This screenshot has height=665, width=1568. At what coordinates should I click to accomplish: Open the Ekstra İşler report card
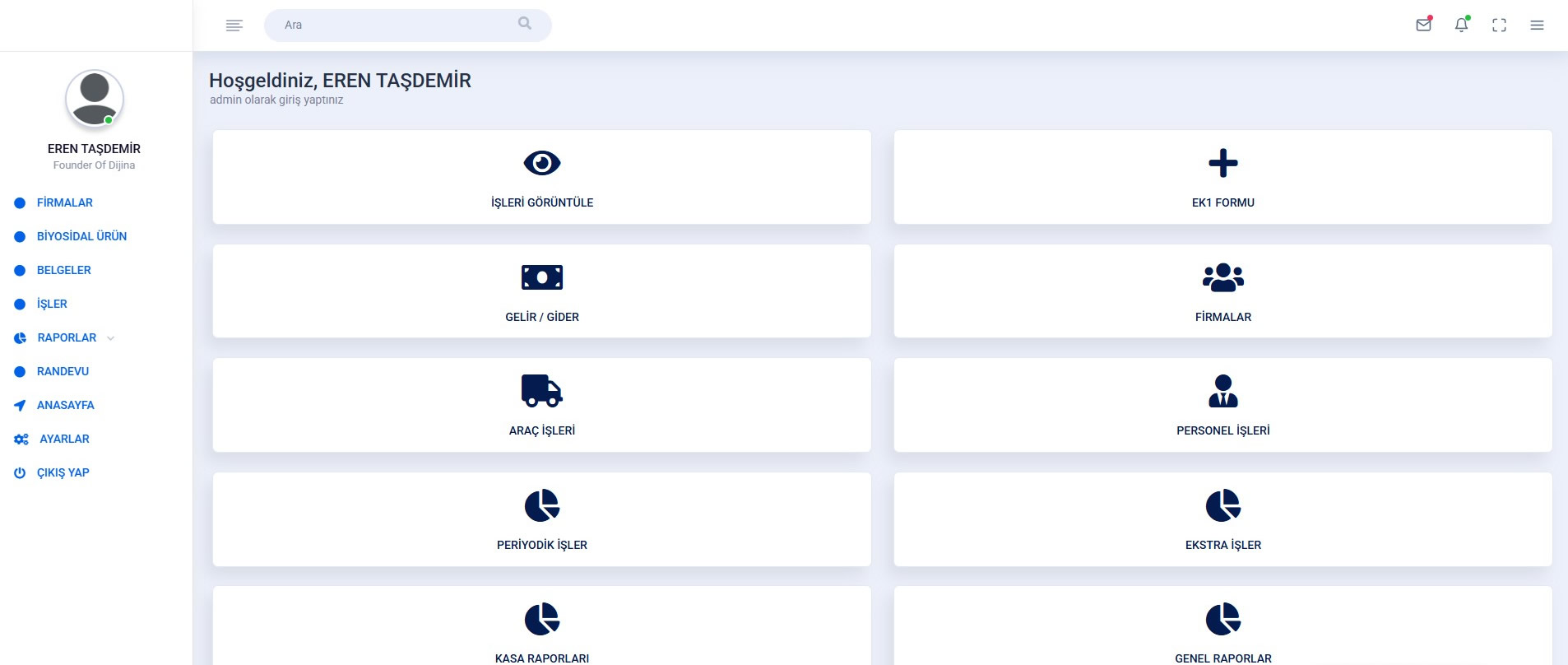click(1223, 519)
